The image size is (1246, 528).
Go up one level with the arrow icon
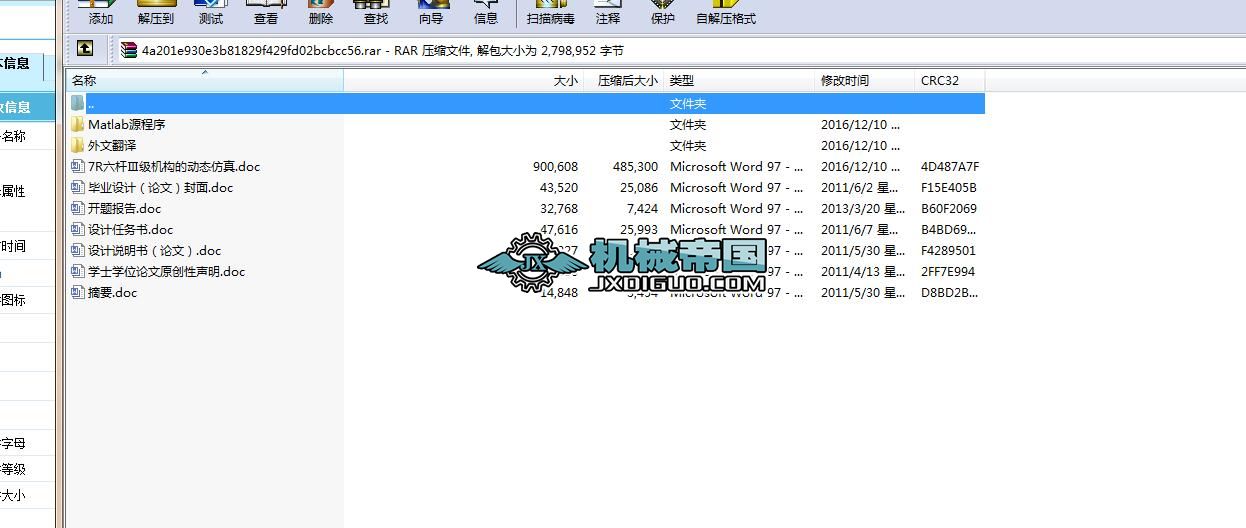pos(85,48)
